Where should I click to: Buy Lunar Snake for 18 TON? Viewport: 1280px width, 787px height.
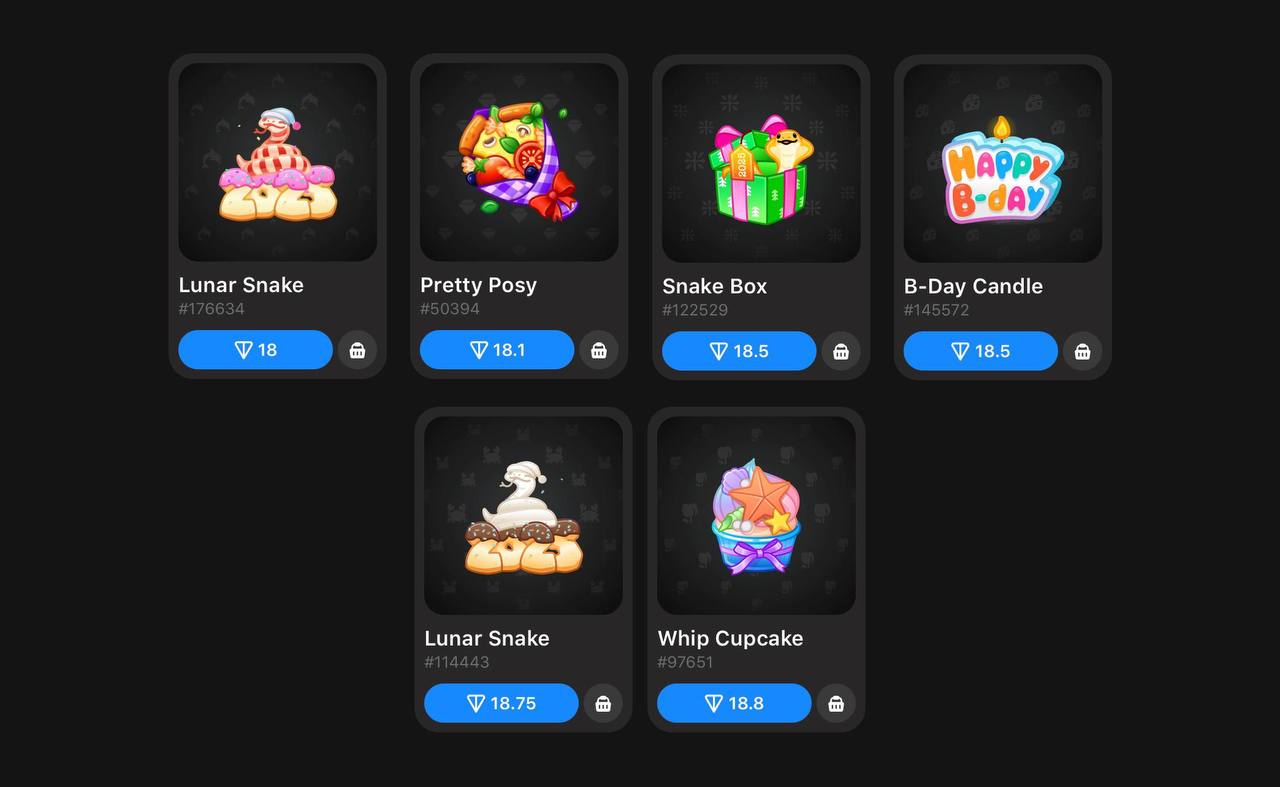(x=255, y=350)
